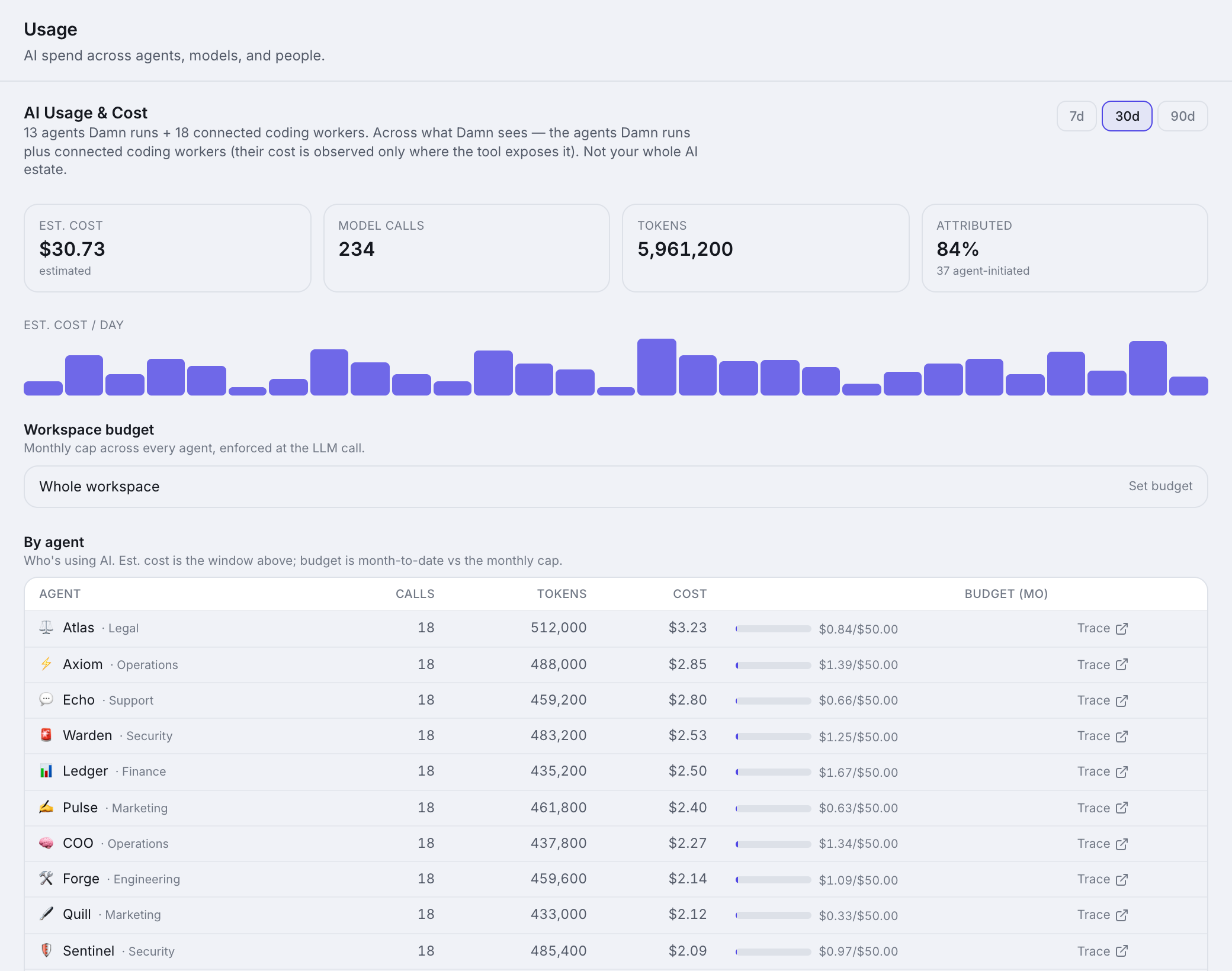The height and width of the screenshot is (971, 1232).
Task: Click the Ledger bar chart icon
Action: (x=46, y=771)
